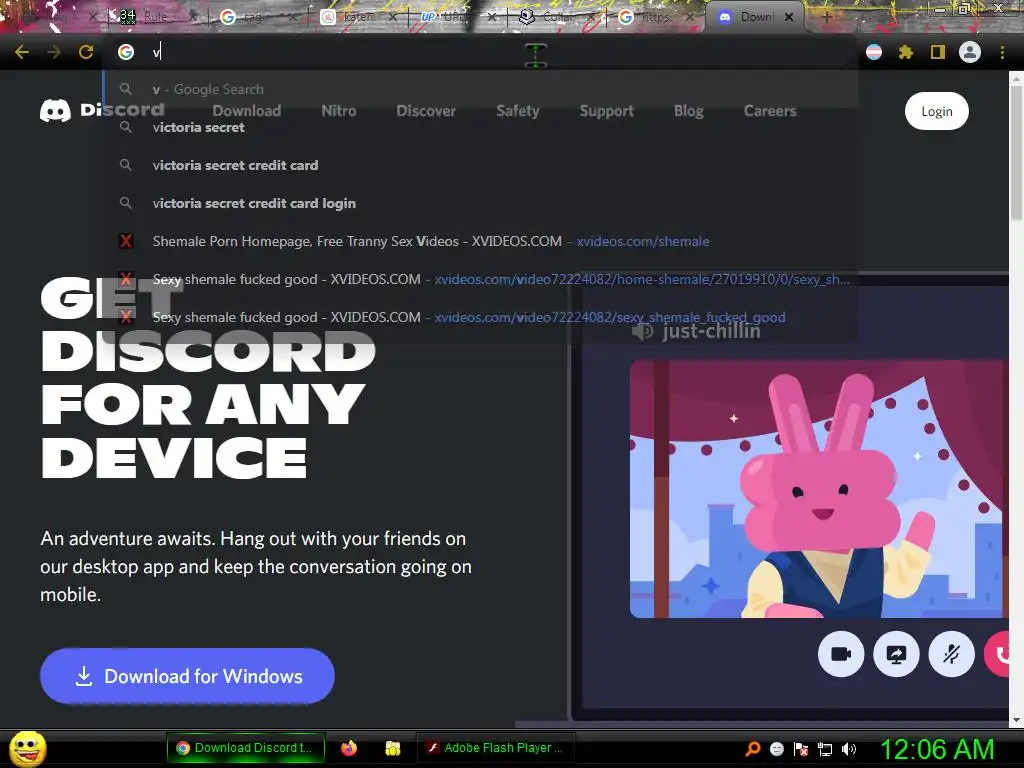Go back with the browser back arrow

coord(22,52)
